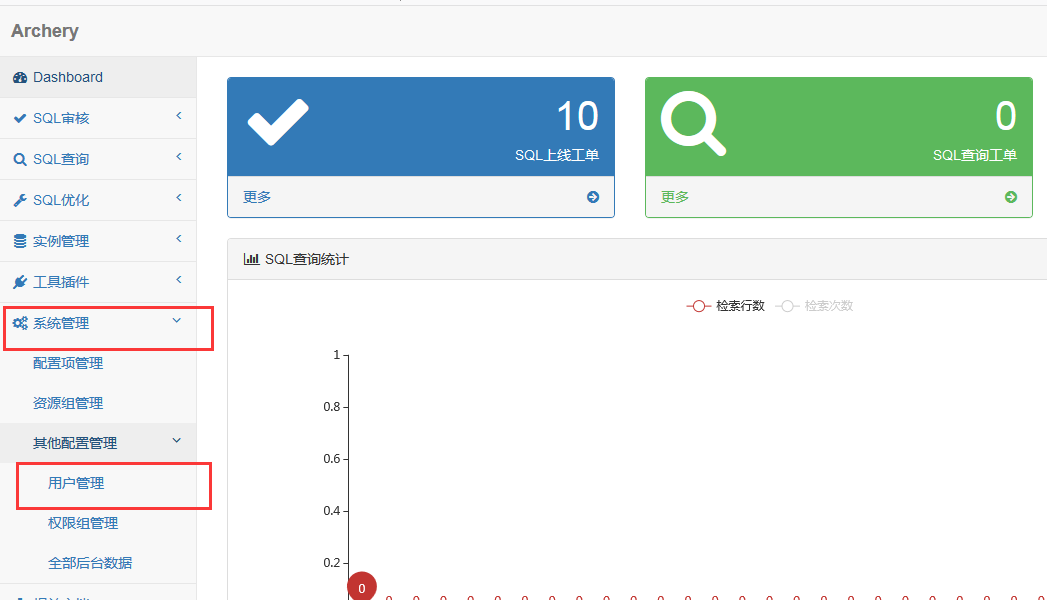The width and height of the screenshot is (1047, 600).
Task: Click the 工具插件 menu label
Action: click(61, 282)
